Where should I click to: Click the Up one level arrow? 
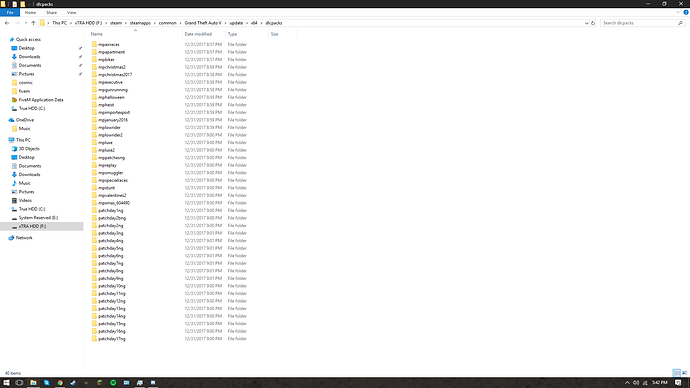click(x=33, y=23)
